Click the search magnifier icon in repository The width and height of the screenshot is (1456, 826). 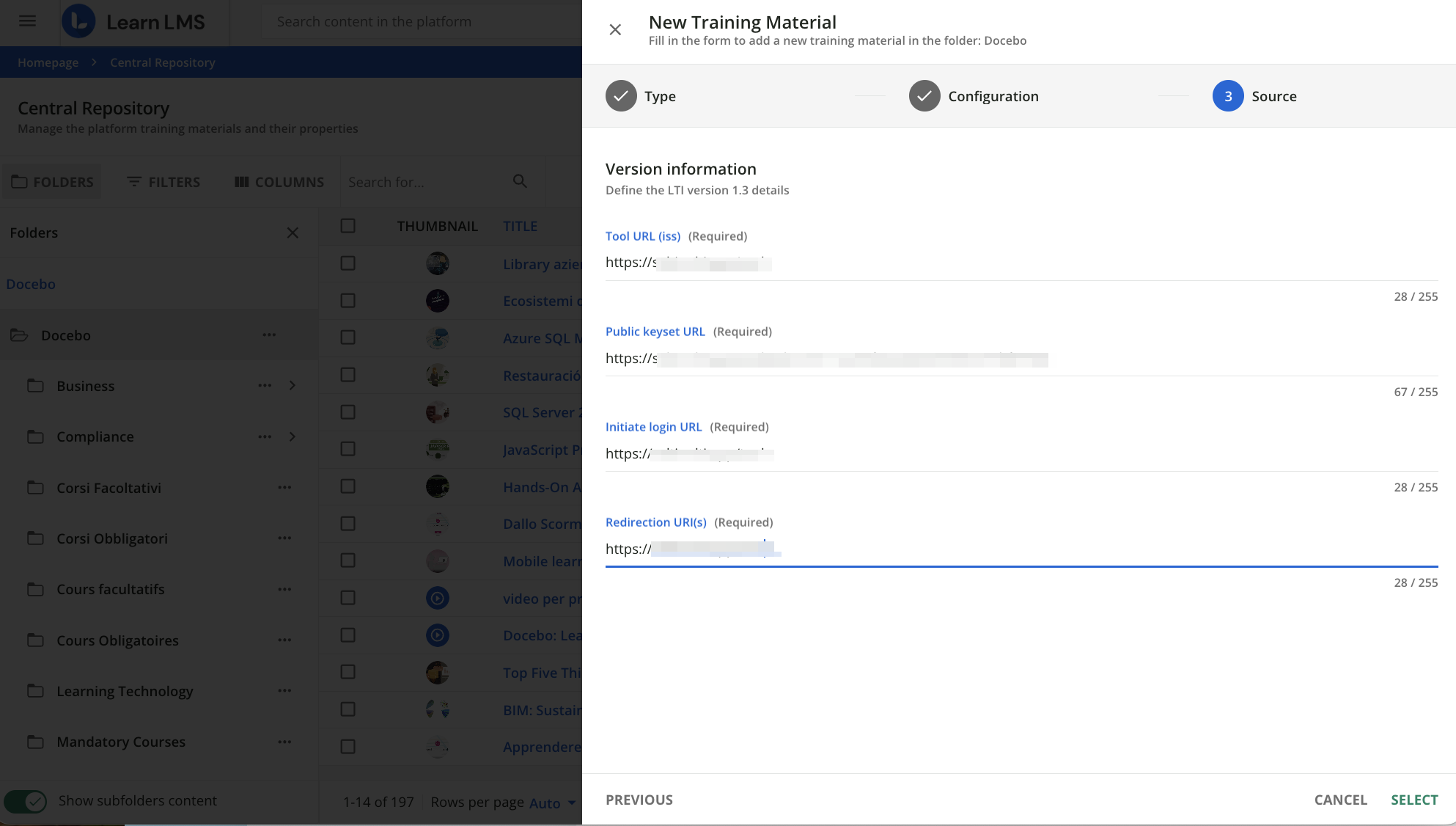[x=520, y=181]
